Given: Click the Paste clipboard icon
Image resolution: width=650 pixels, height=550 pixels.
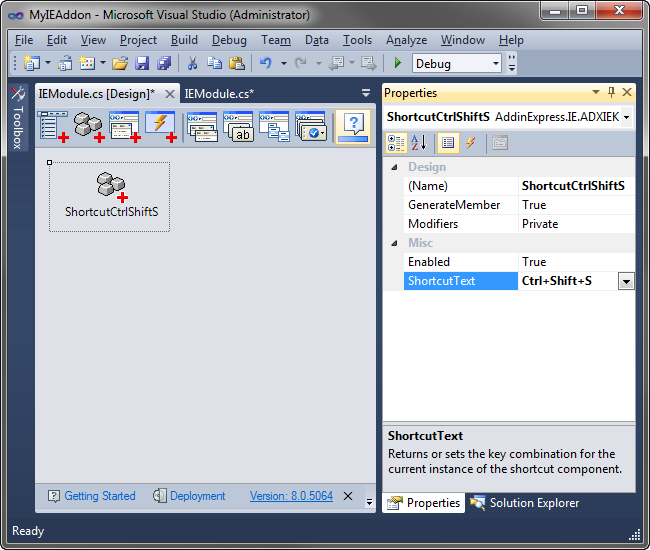Looking at the screenshot, I should [x=237, y=63].
